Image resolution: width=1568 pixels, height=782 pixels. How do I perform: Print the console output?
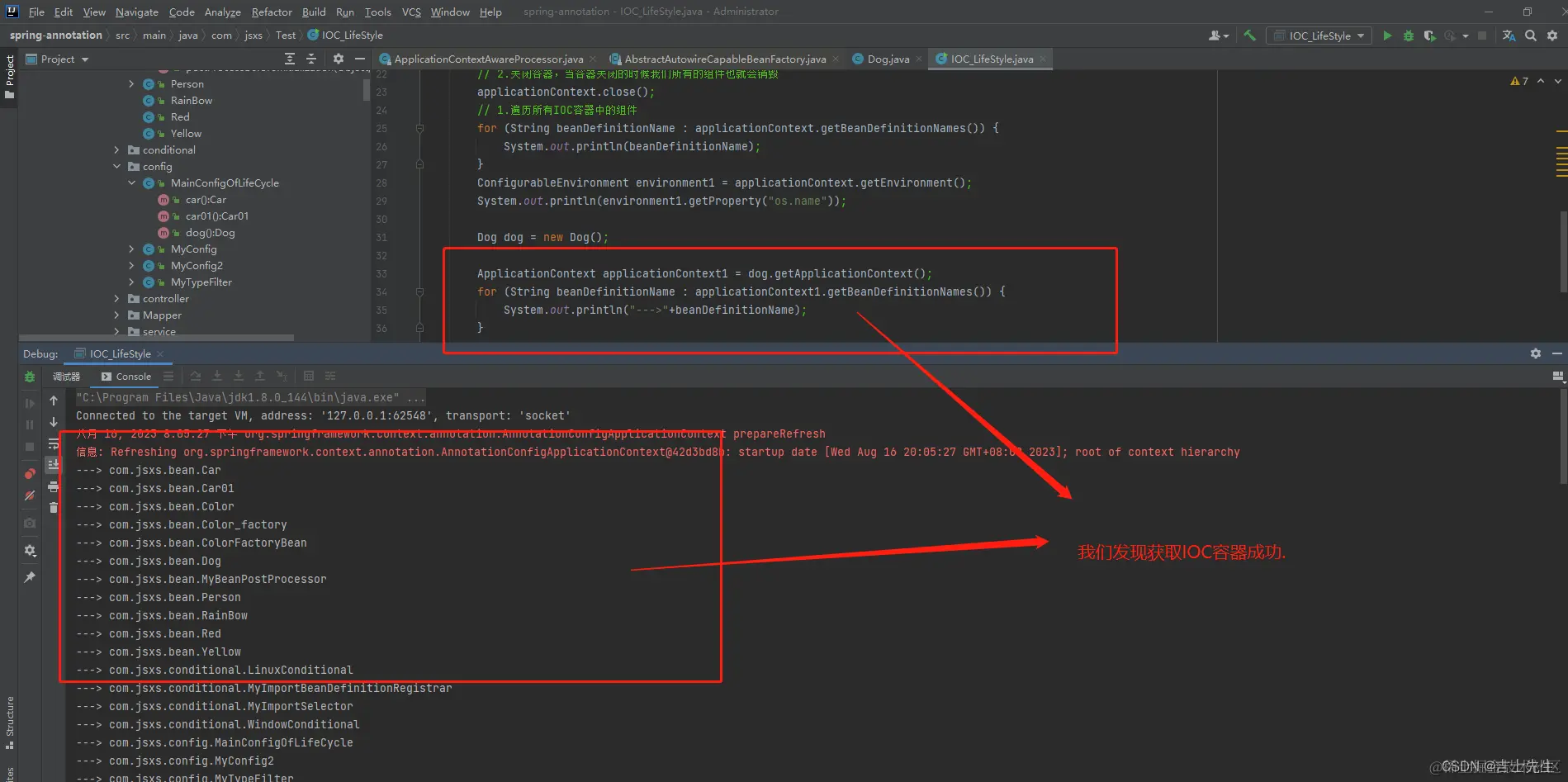coord(54,486)
